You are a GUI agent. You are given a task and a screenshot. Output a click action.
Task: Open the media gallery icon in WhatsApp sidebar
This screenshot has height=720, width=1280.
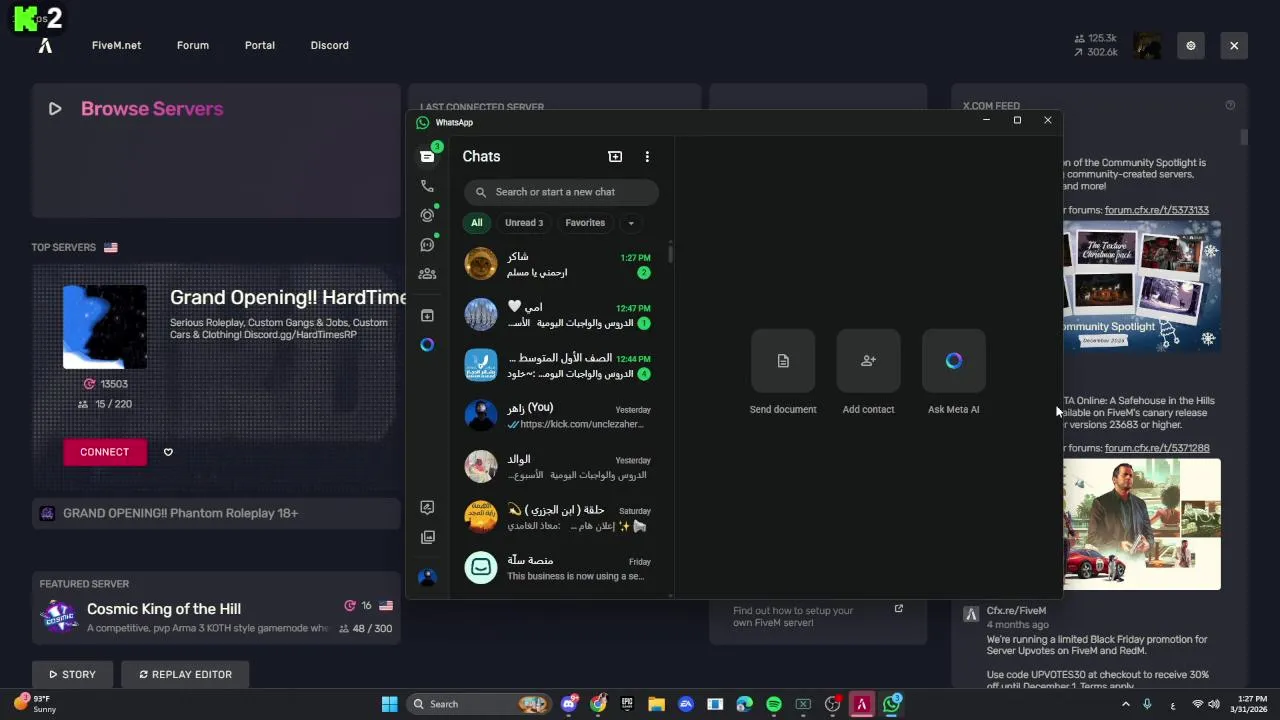pyautogui.click(x=427, y=537)
